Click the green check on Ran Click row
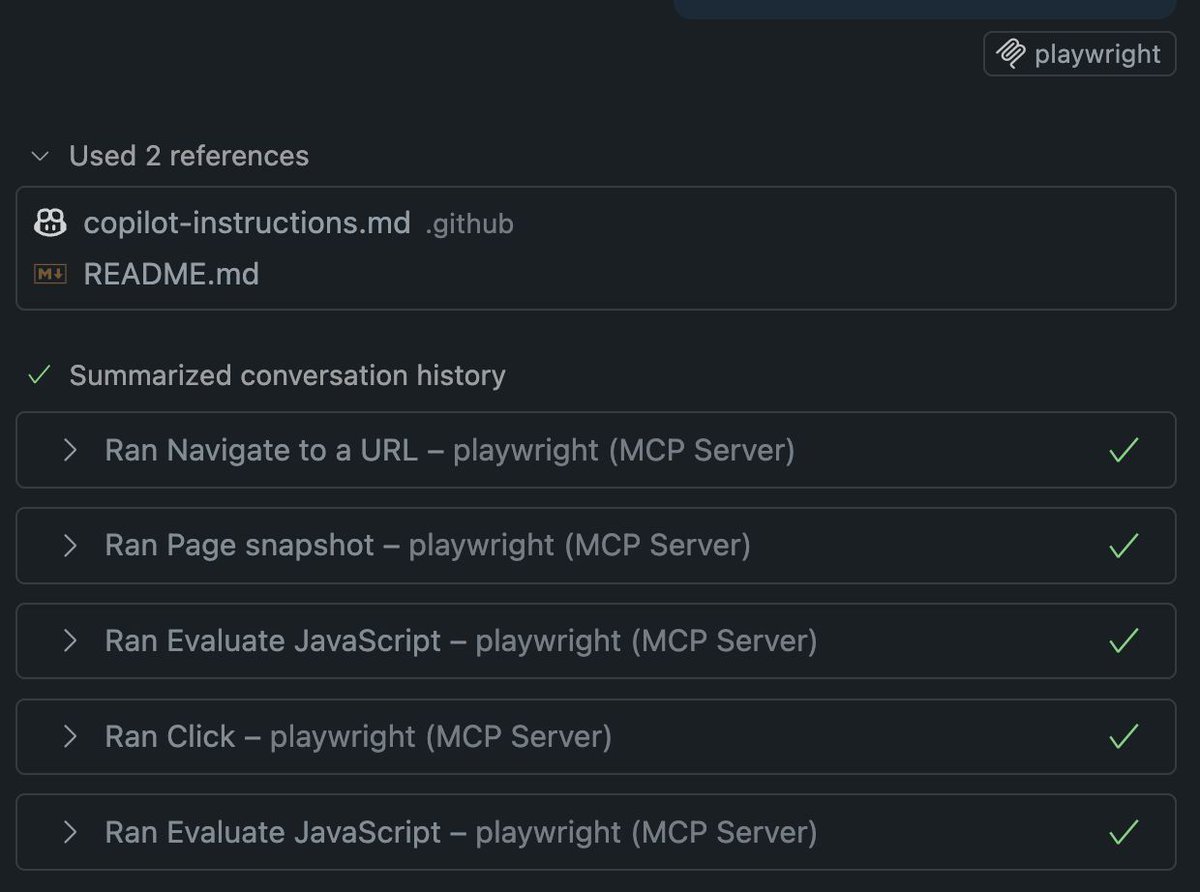 [x=1124, y=737]
